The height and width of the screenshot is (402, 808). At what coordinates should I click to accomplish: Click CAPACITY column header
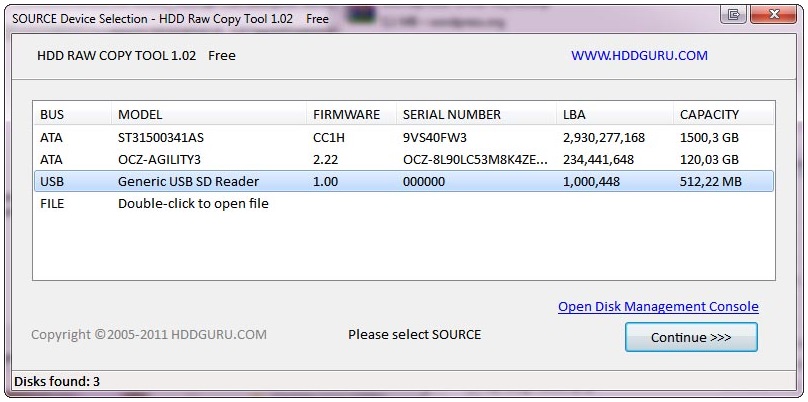point(723,114)
